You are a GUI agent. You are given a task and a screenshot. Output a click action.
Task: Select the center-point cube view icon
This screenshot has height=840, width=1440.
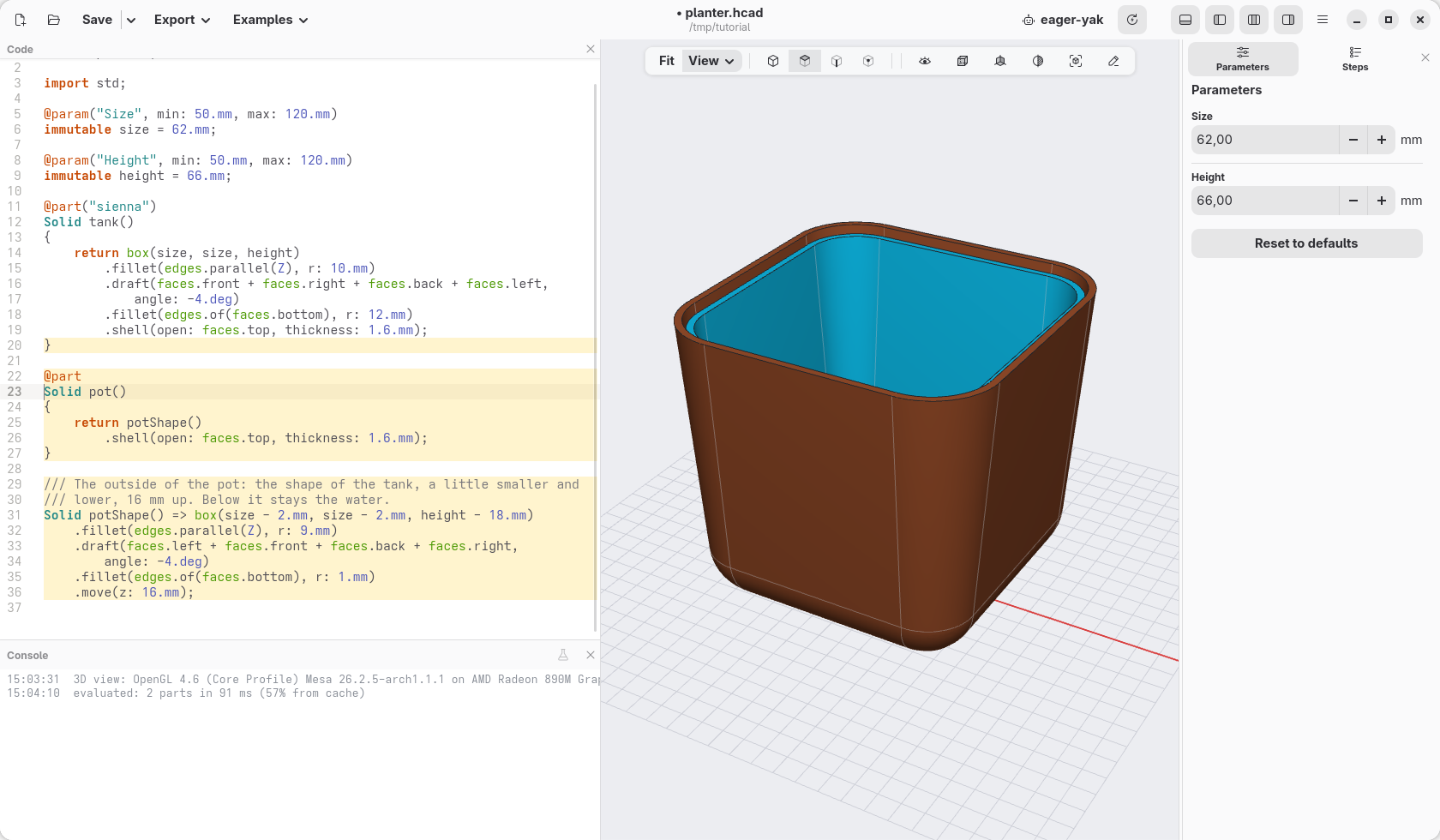coord(868,61)
